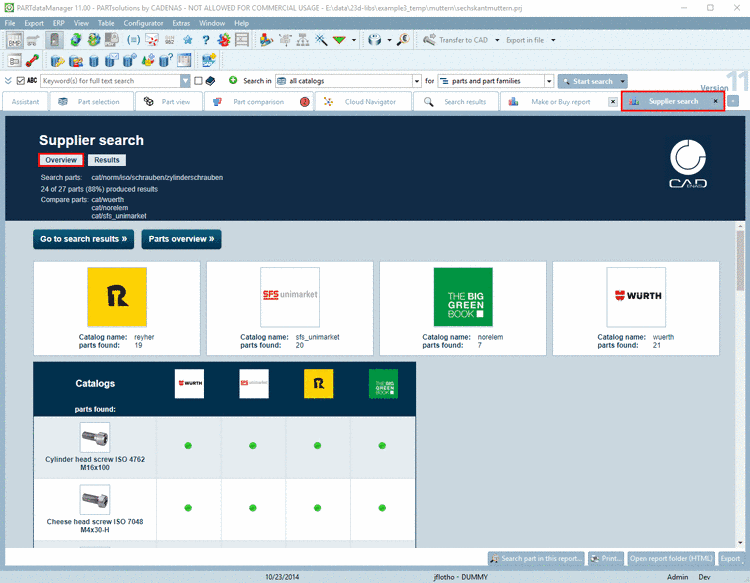Image resolution: width=750 pixels, height=583 pixels.
Task: Expand the Start search button arrow
Action: click(622, 81)
